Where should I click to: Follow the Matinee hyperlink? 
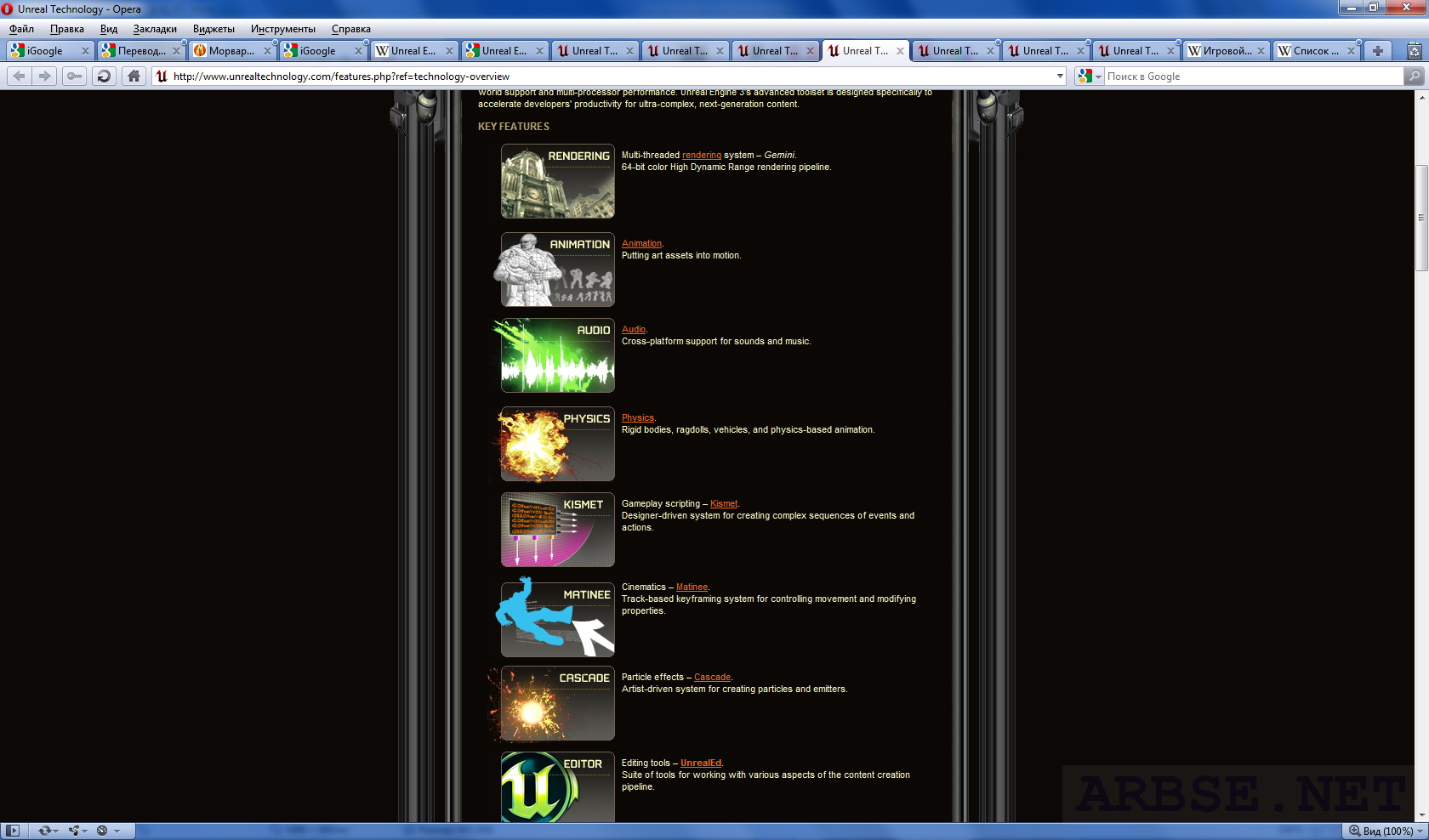pyautogui.click(x=692, y=587)
